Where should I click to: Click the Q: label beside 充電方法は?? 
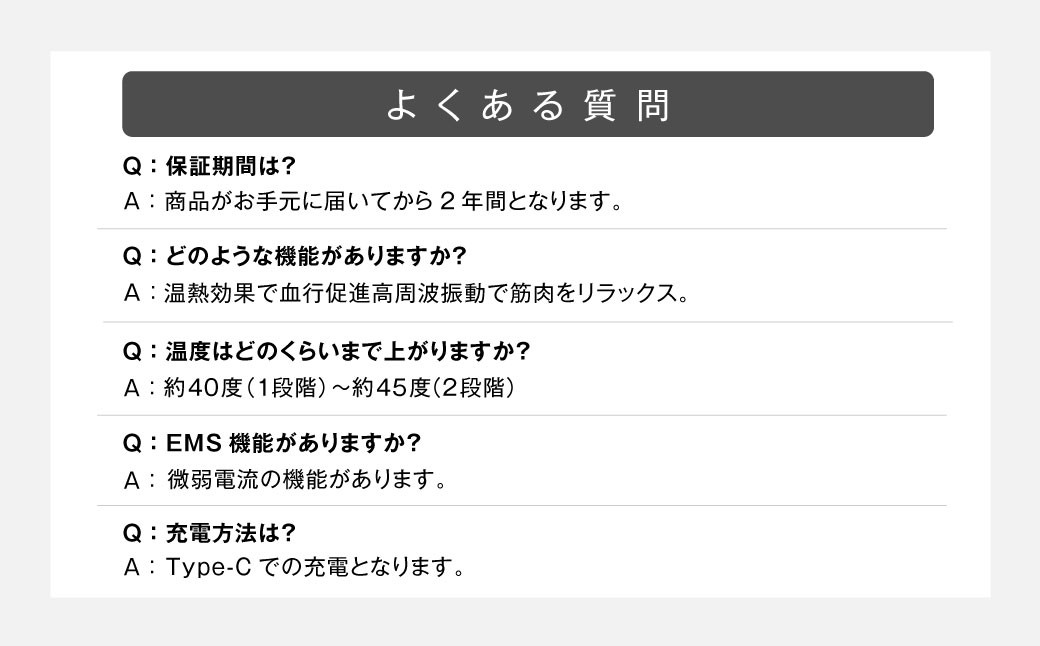[138, 532]
